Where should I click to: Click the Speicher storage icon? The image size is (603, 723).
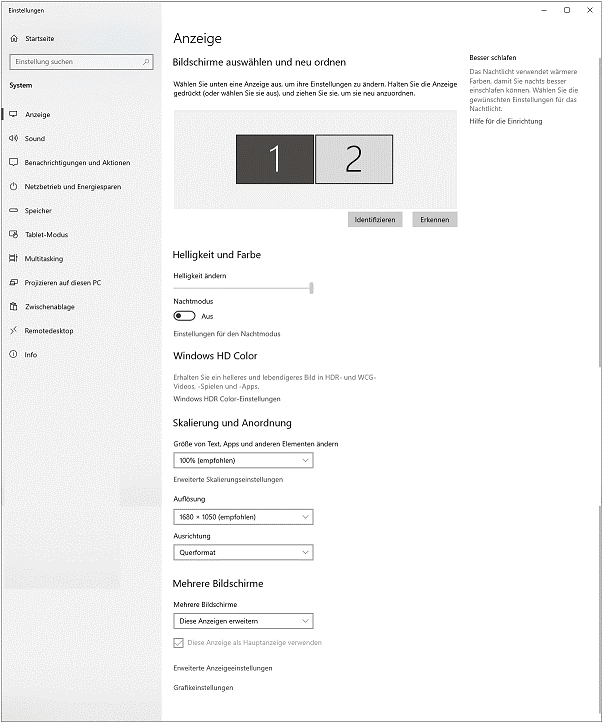[14, 211]
